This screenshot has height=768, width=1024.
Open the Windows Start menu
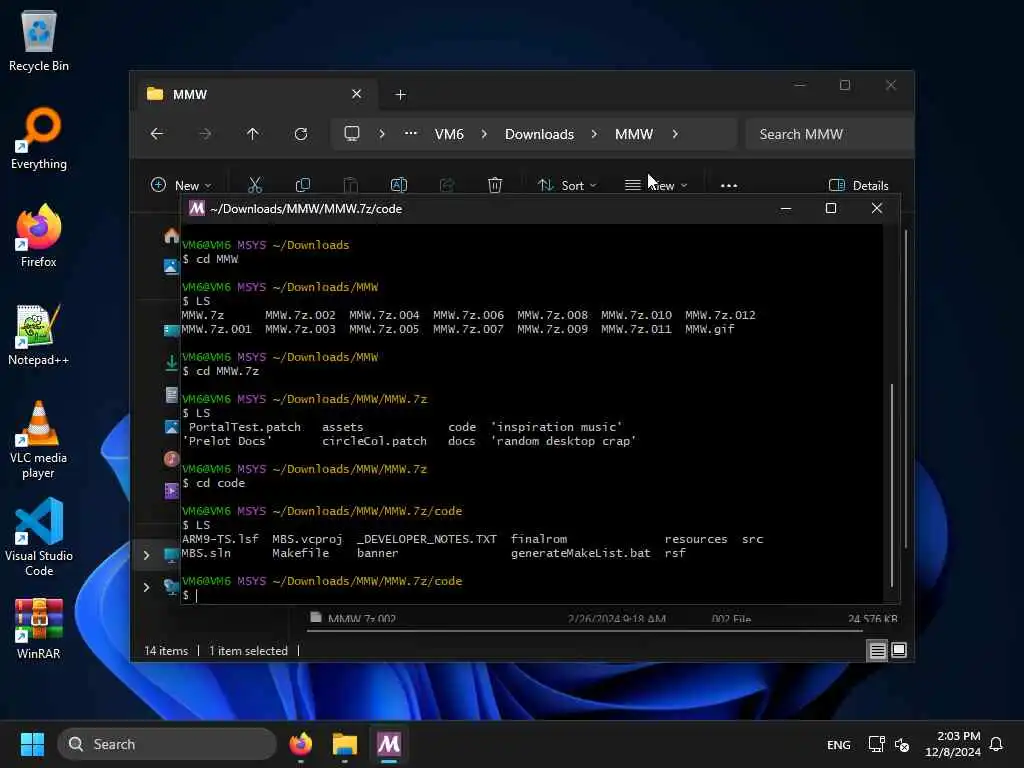[x=32, y=744]
